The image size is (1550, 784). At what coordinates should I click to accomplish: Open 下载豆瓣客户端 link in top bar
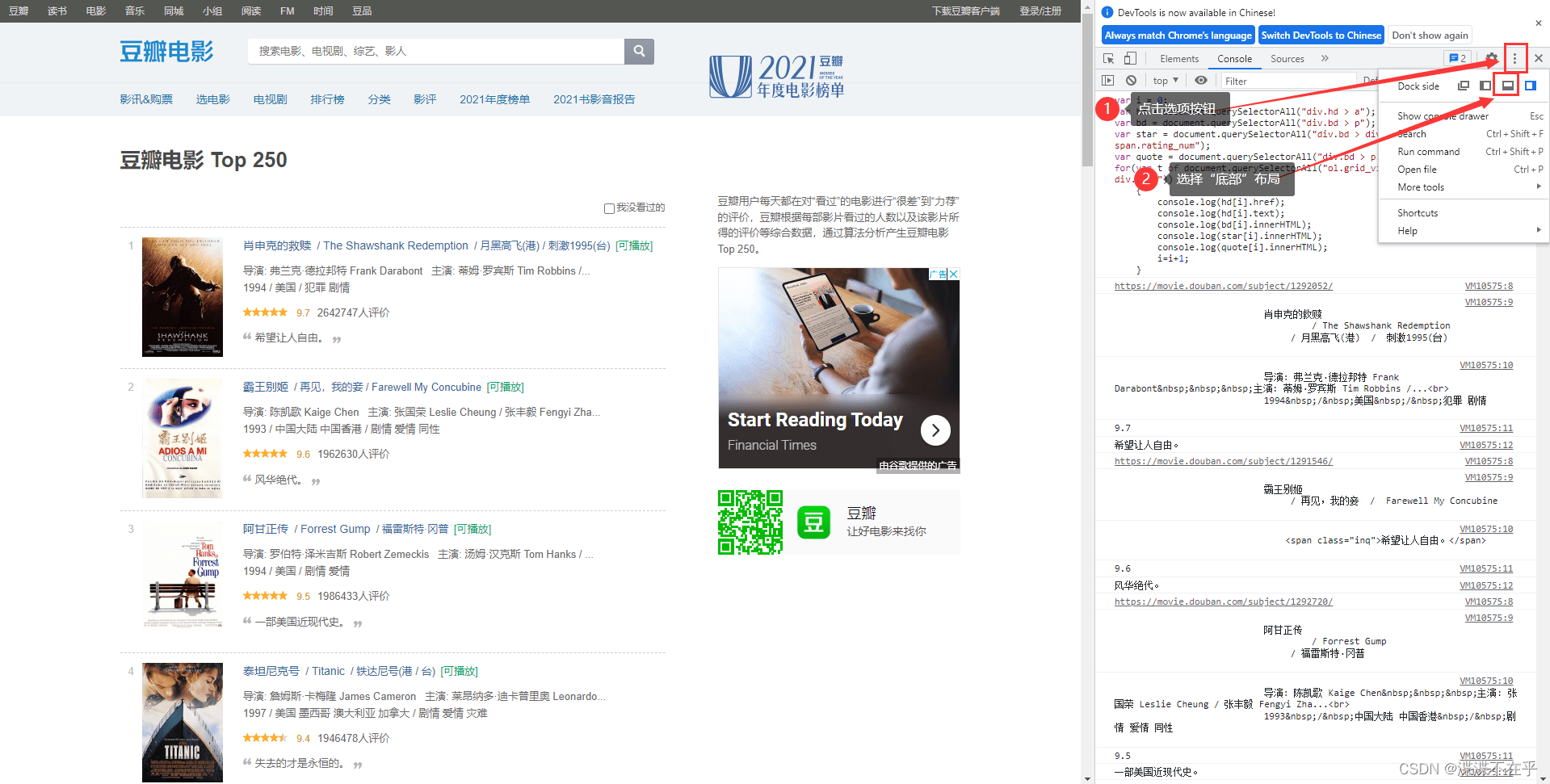tap(965, 11)
